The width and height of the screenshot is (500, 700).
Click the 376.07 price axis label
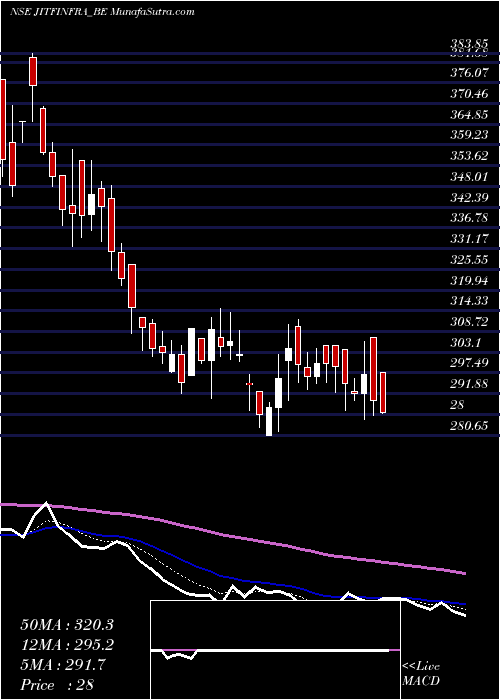pyautogui.click(x=469, y=73)
